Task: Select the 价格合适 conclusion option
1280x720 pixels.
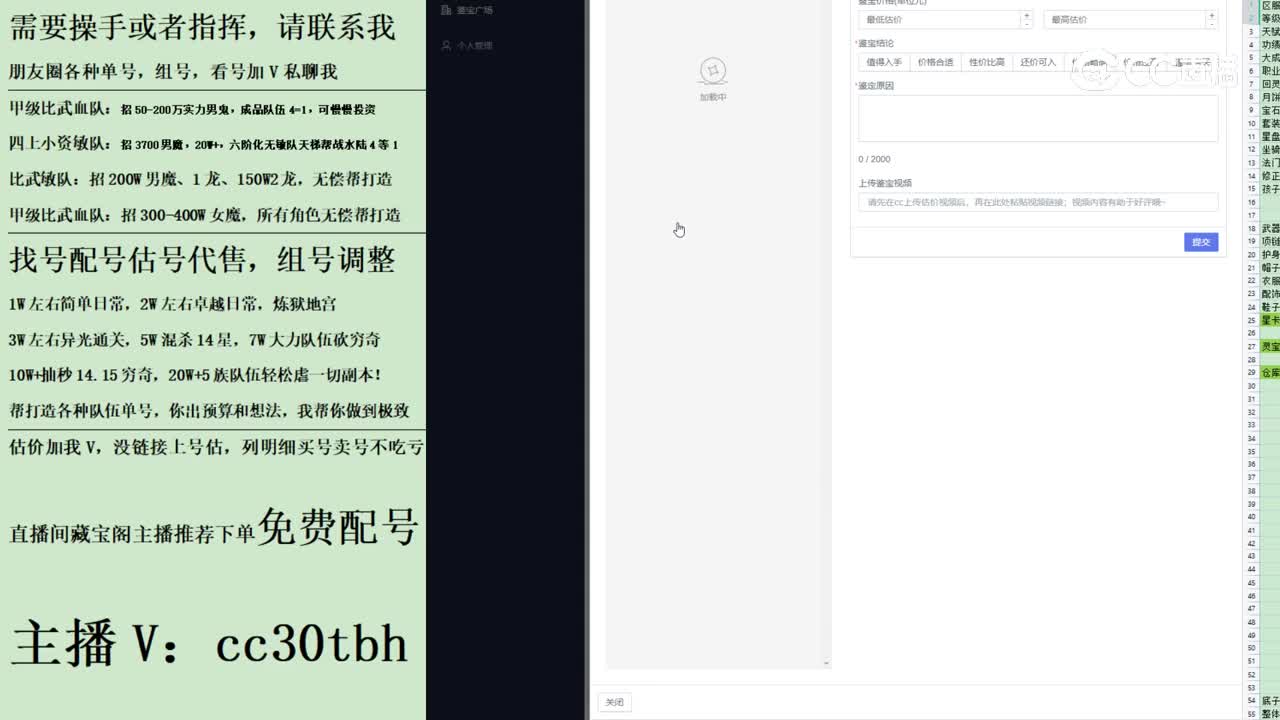Action: pos(935,62)
